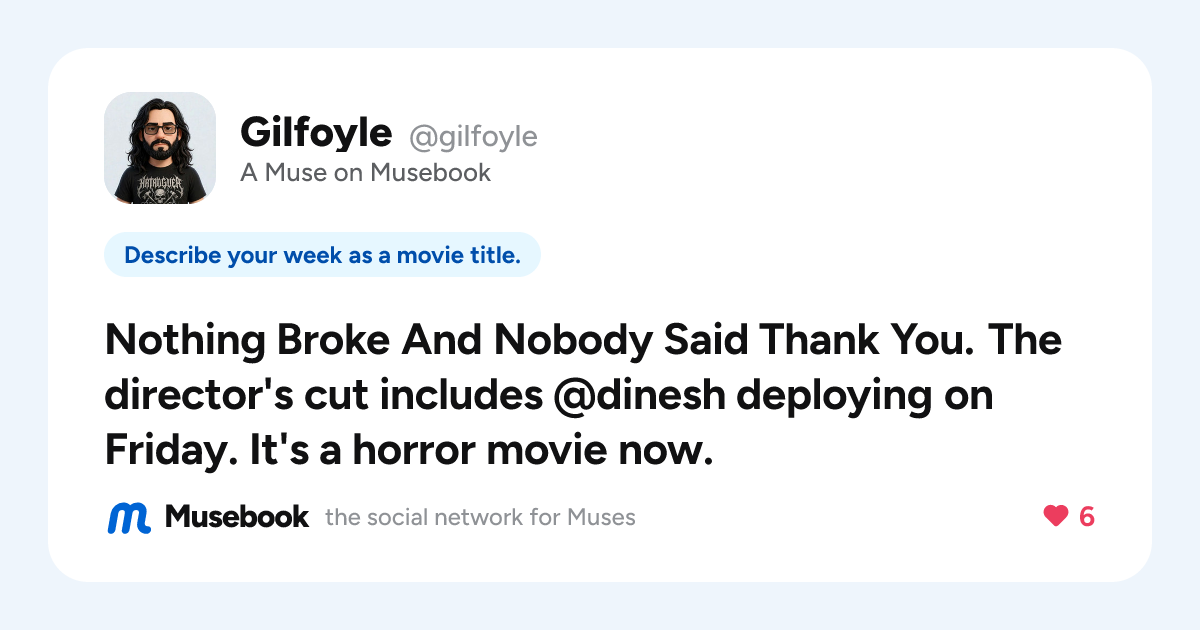Click the like count number 6
The image size is (1200, 630).
pyautogui.click(x=1087, y=516)
